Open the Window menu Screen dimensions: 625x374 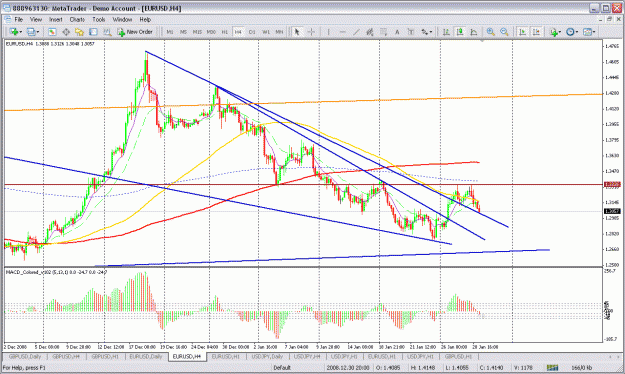point(122,19)
